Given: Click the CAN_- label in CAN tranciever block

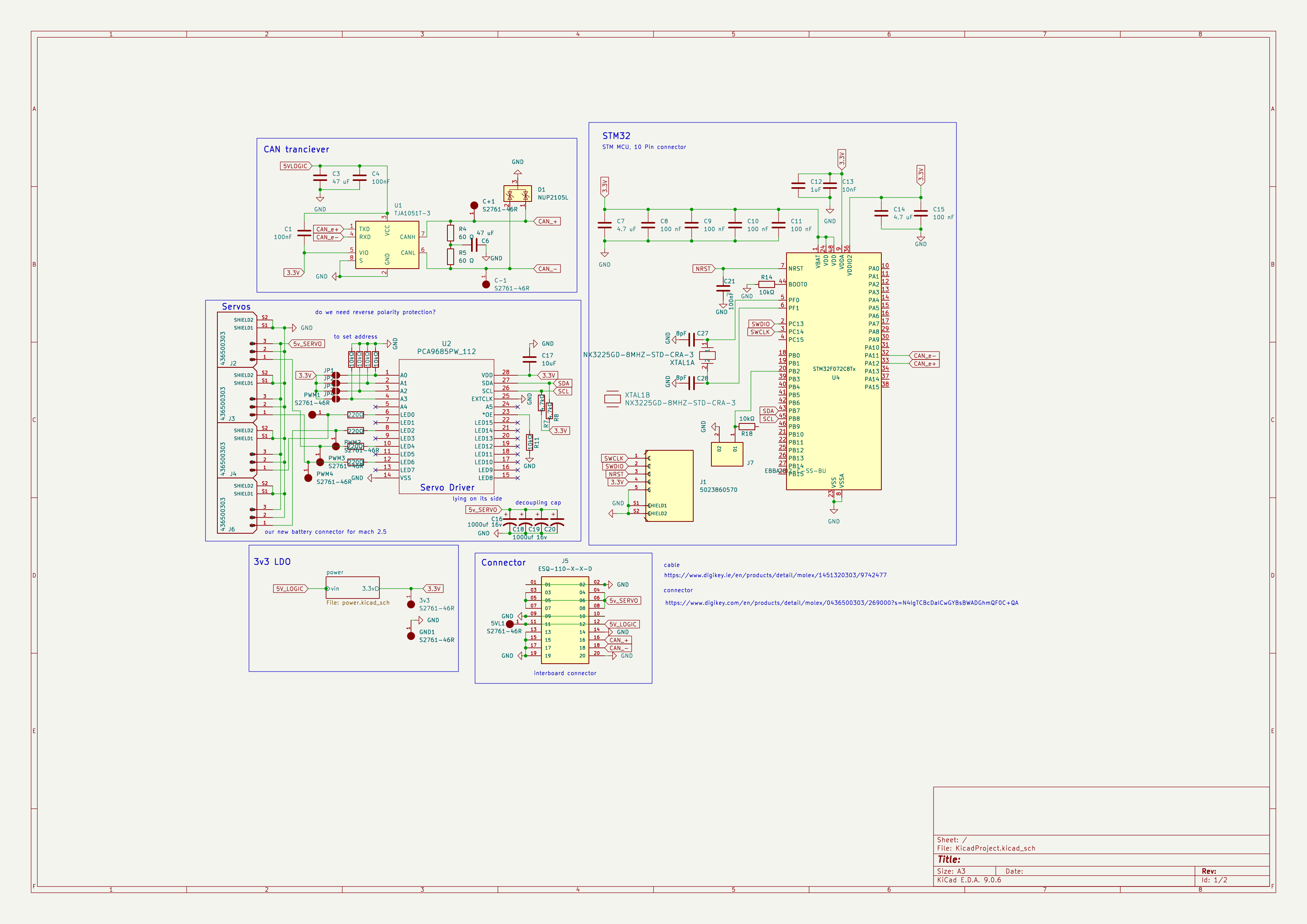Looking at the screenshot, I should point(547,269).
